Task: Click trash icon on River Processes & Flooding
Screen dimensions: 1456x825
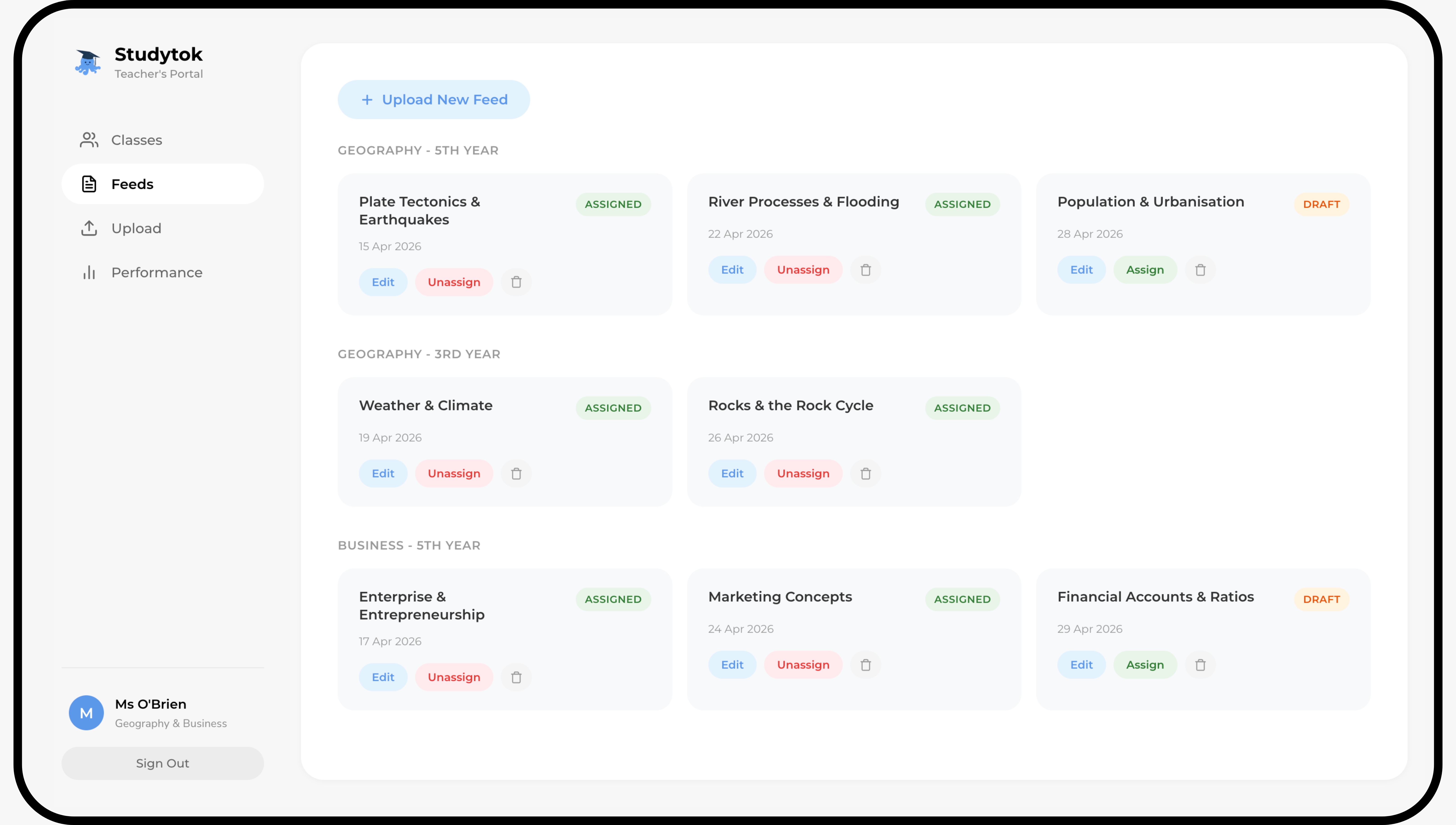Action: tap(865, 270)
